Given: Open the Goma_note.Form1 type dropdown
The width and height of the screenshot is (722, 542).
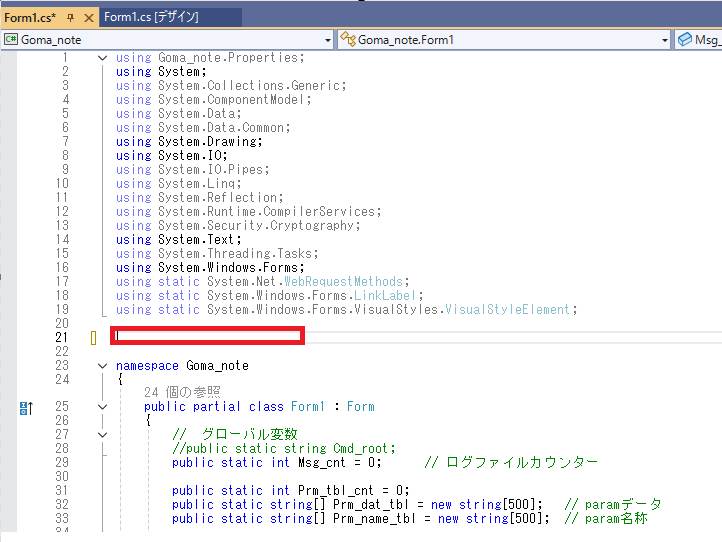Looking at the screenshot, I should (x=664, y=40).
